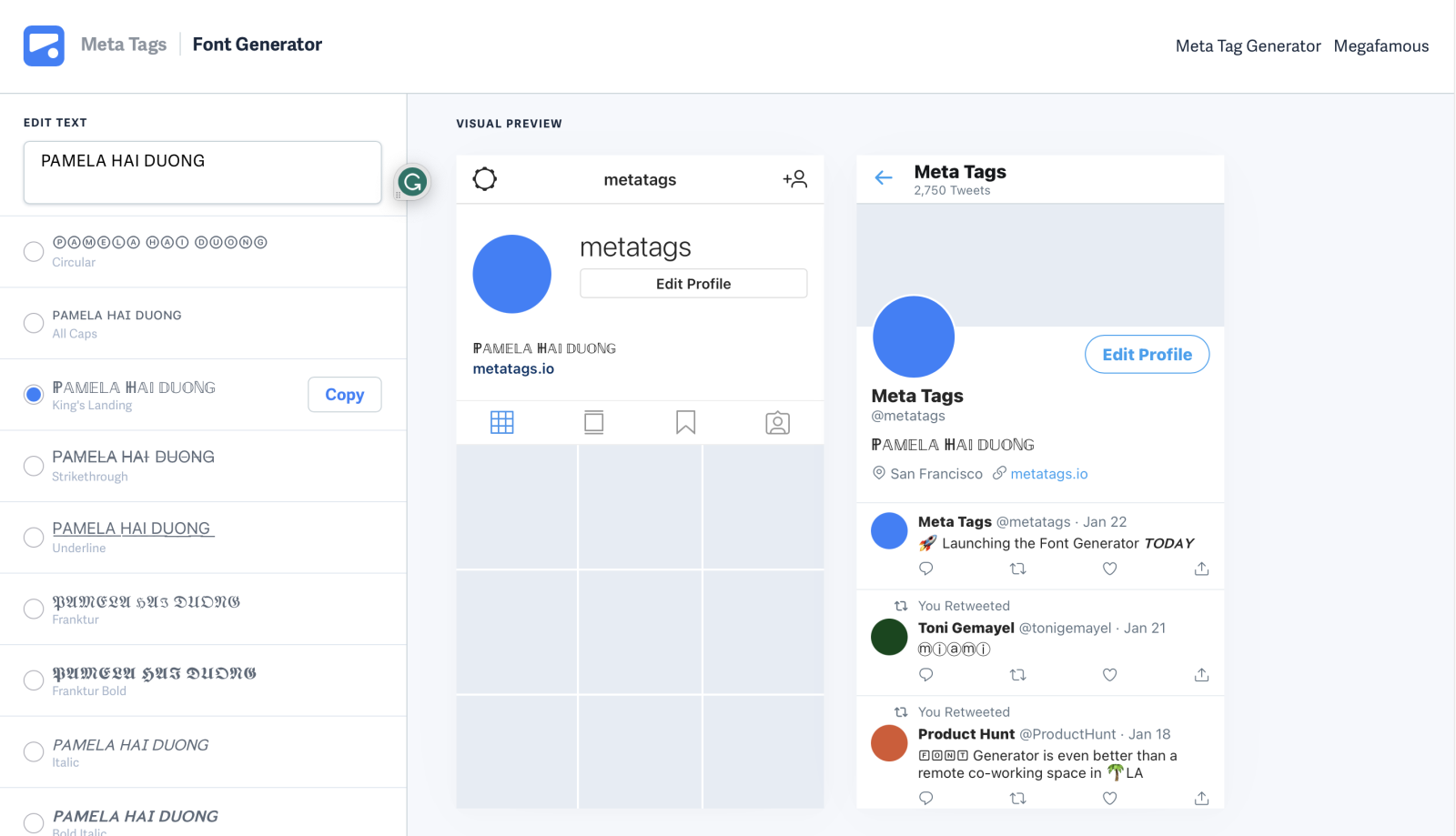1456x836 pixels.
Task: Select the King's Landing font radio
Action: pos(34,395)
